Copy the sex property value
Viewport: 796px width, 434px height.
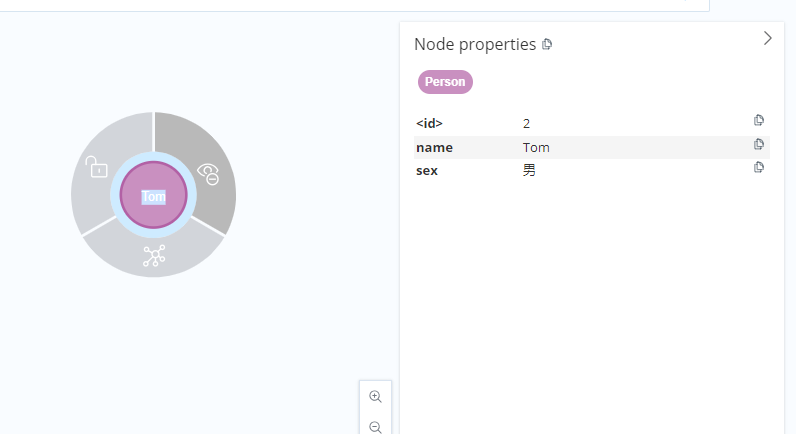pyautogui.click(x=758, y=167)
